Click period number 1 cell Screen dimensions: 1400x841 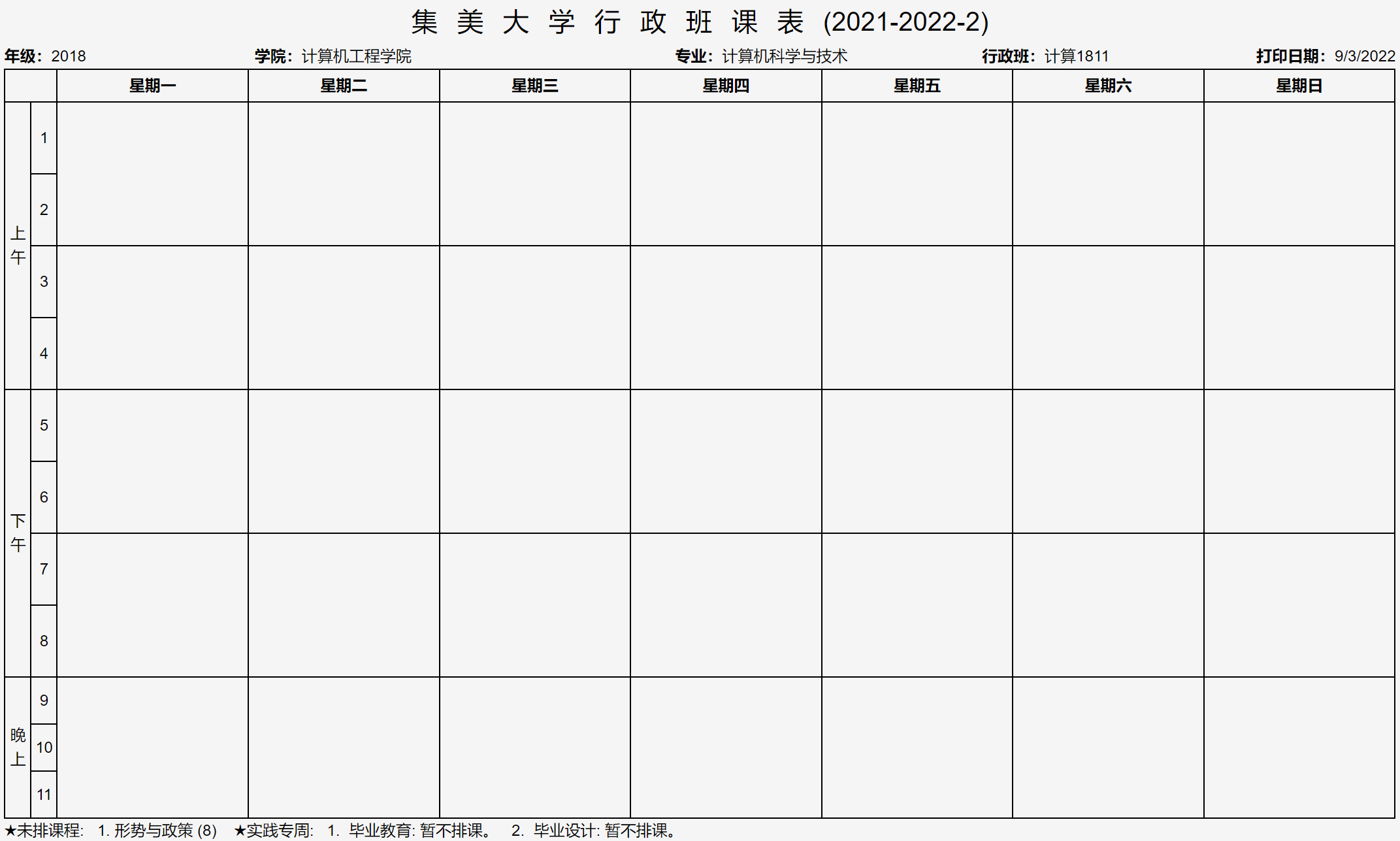point(44,138)
